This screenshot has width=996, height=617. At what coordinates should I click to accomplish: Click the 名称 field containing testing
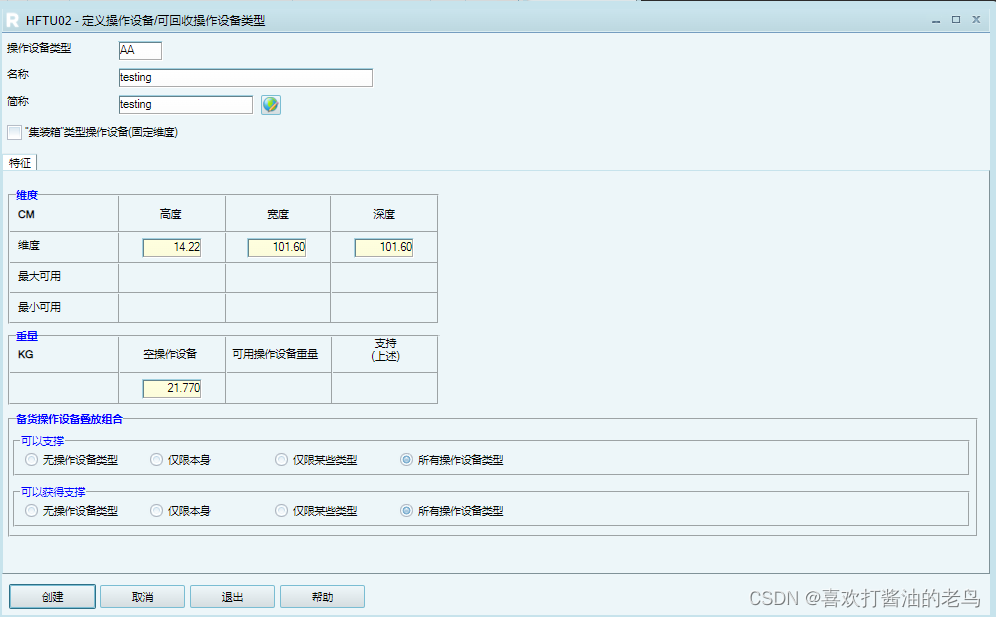click(x=245, y=77)
